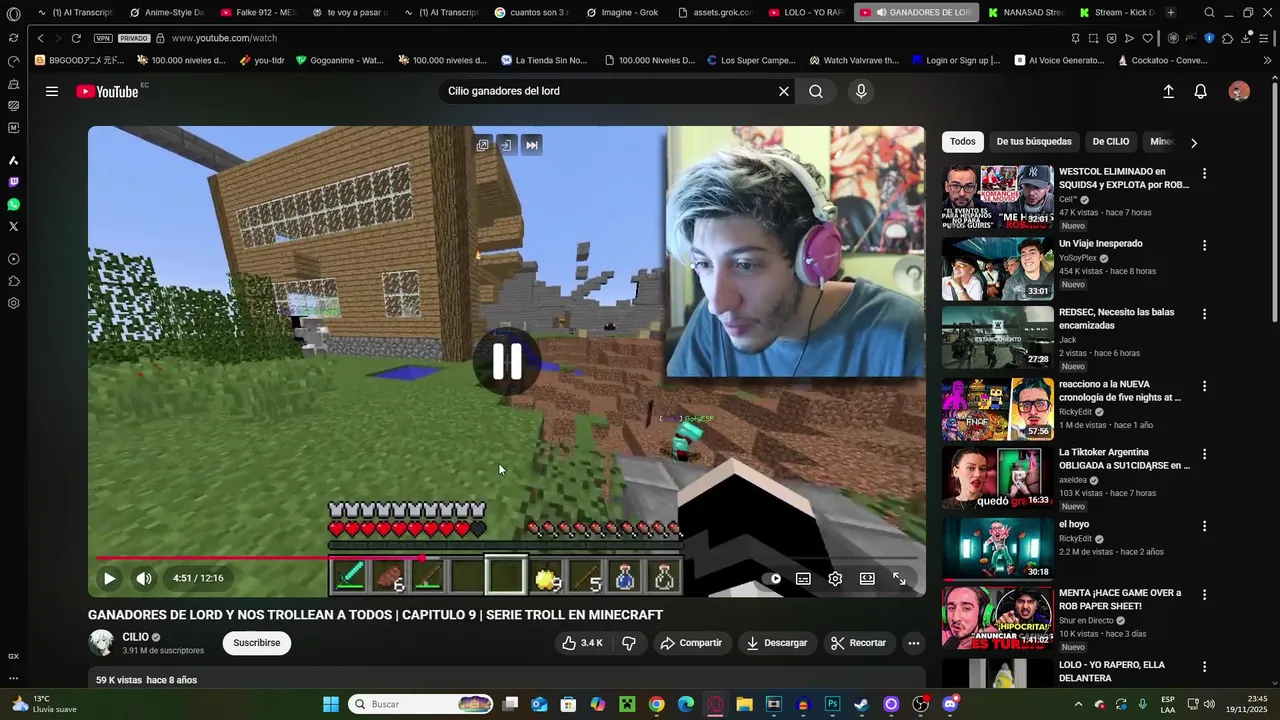Like the video with 3.4 K likes
Screen dimensions: 1280x720
(581, 643)
